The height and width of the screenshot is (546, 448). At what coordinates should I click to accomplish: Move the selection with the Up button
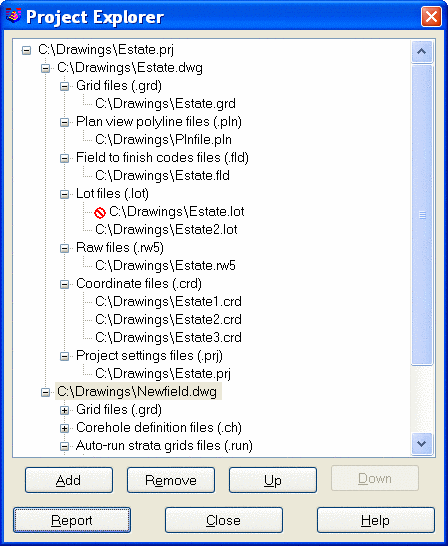(273, 480)
